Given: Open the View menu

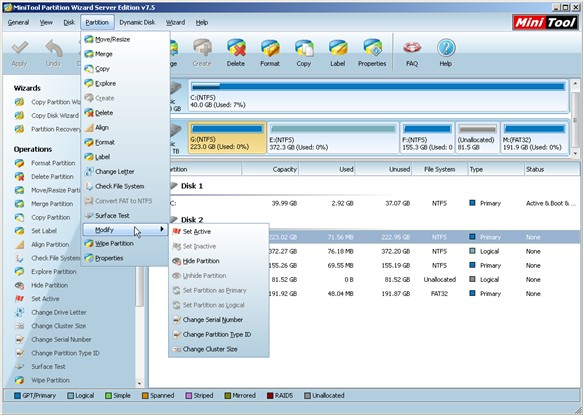Looking at the screenshot, I should [x=46, y=23].
